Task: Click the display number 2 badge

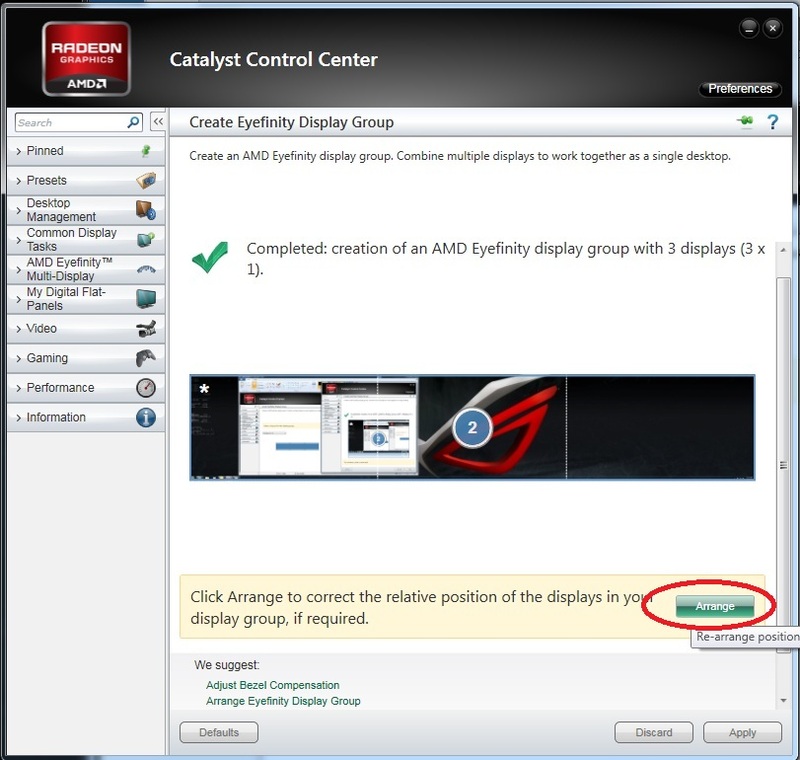Action: click(472, 427)
